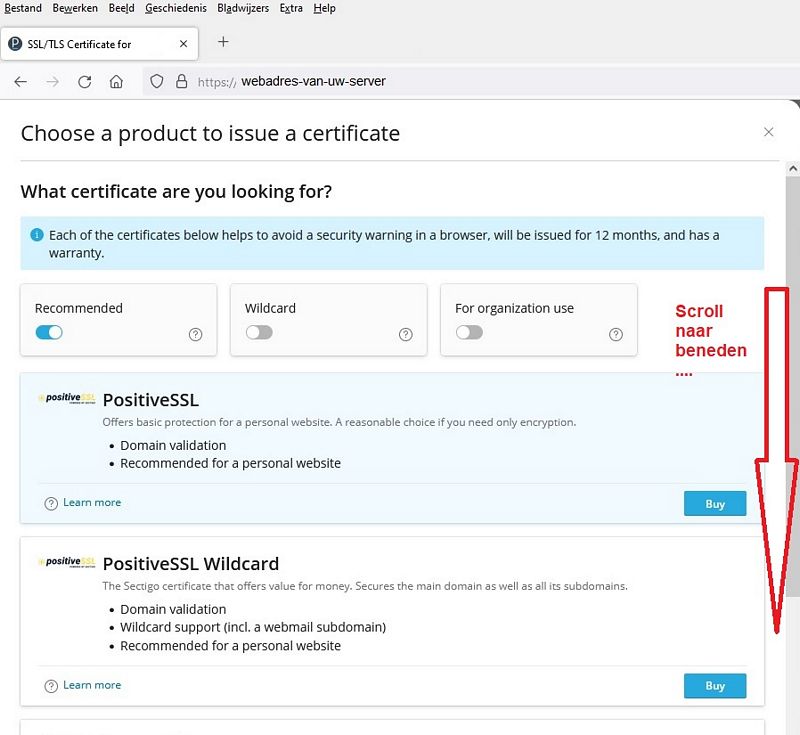Click the Plesk favicon on the tab

pos(15,44)
